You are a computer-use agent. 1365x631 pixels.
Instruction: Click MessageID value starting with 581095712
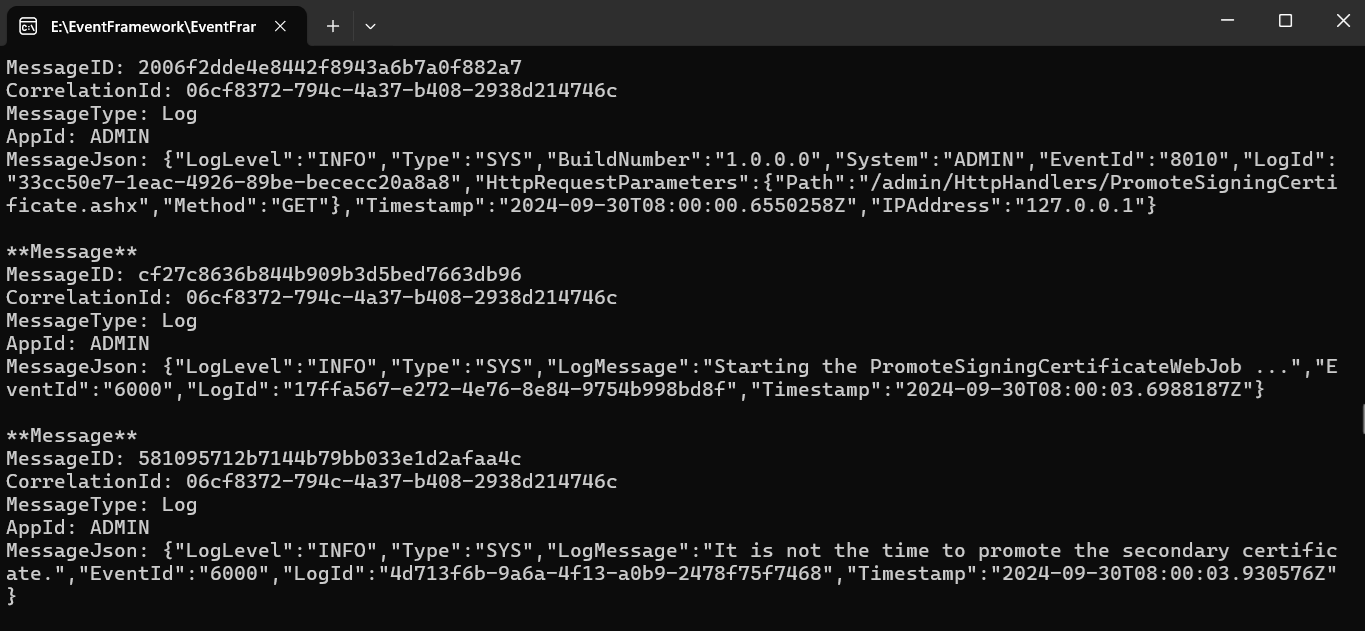coord(330,459)
